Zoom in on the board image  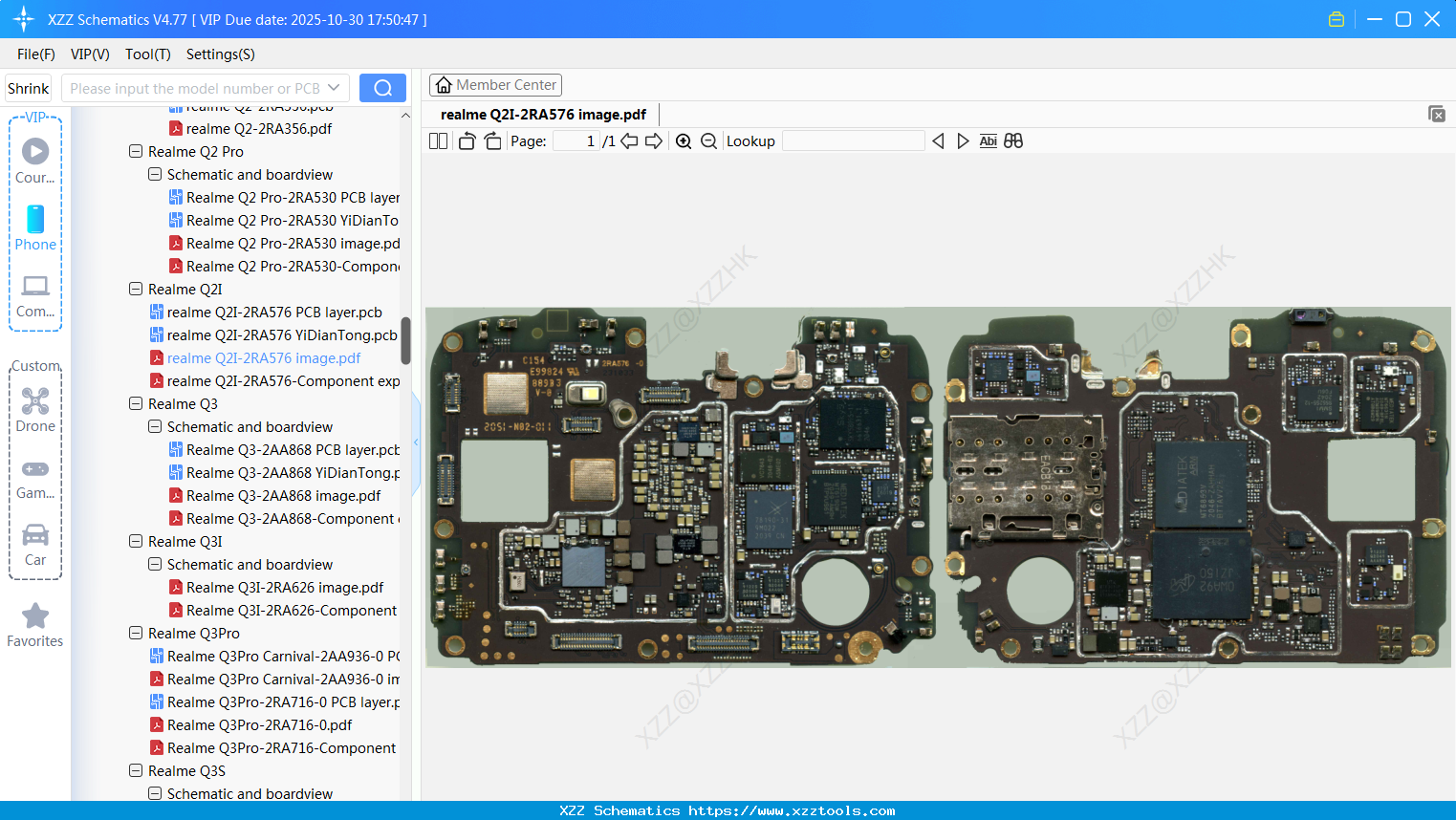pos(684,141)
